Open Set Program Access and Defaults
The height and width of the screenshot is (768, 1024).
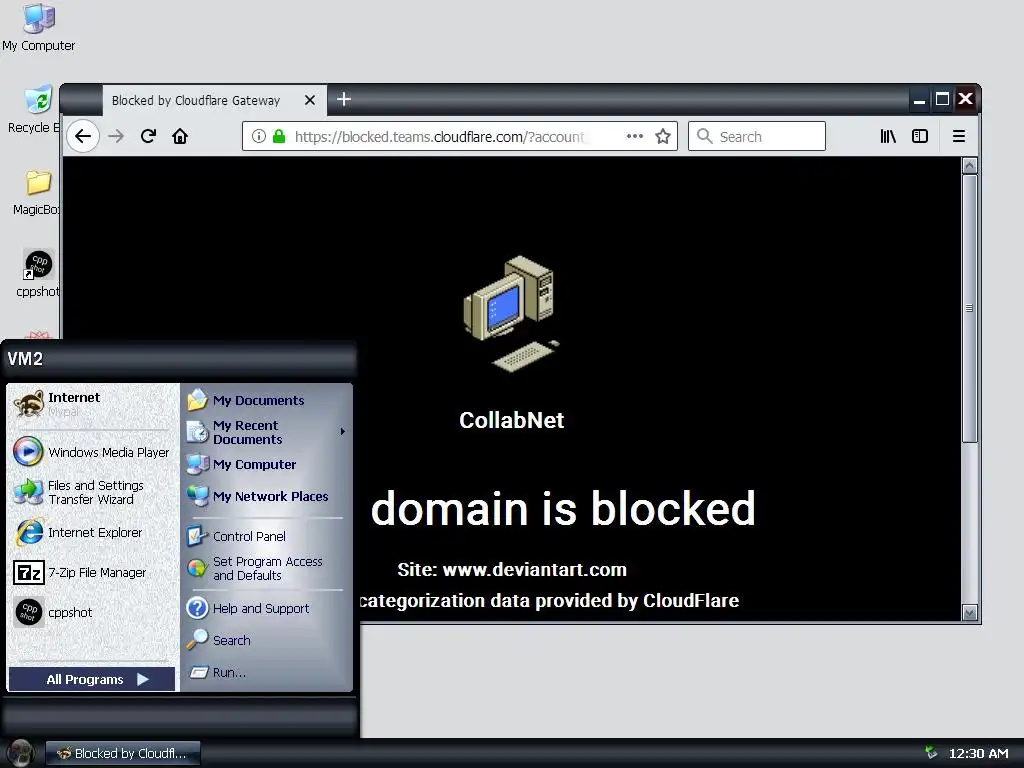(266, 568)
